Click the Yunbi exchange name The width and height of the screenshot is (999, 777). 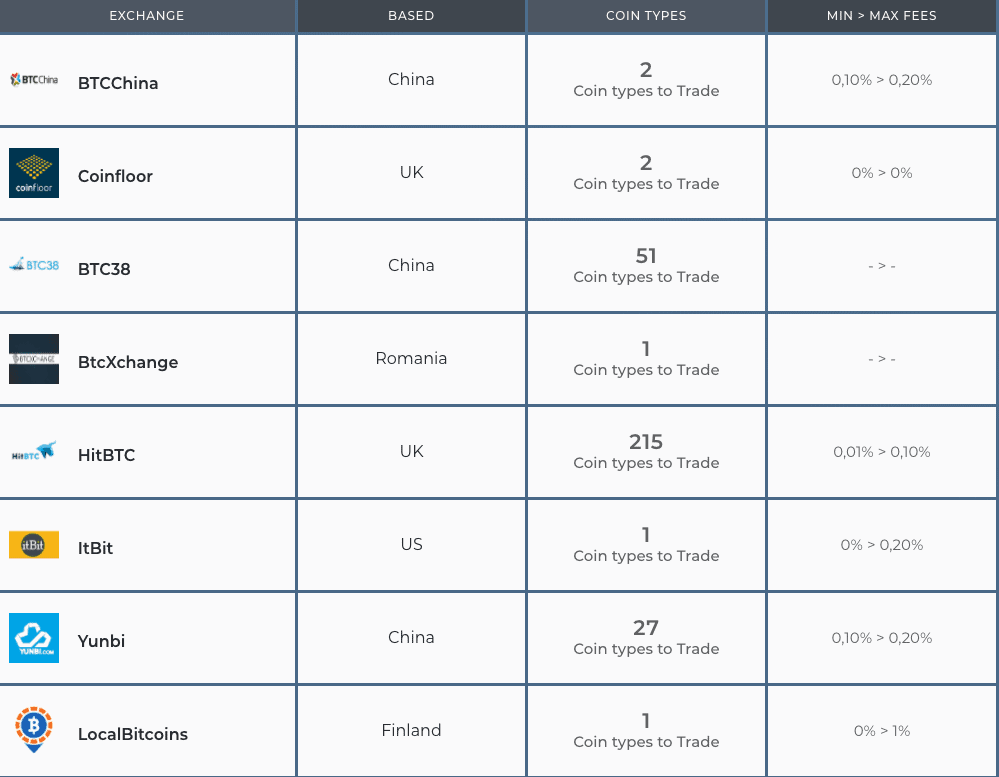(x=101, y=641)
